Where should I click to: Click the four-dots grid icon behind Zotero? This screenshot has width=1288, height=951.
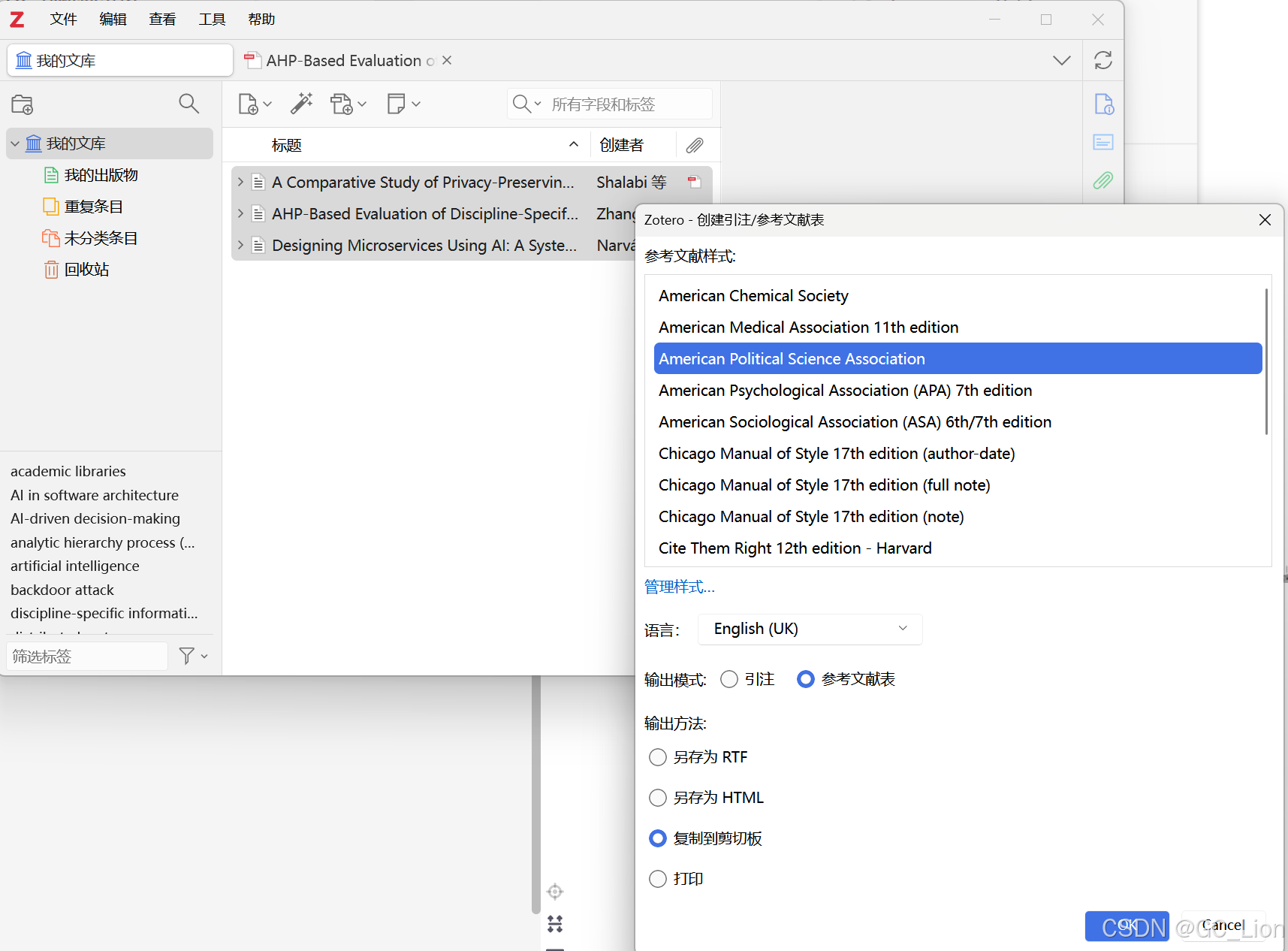555,924
